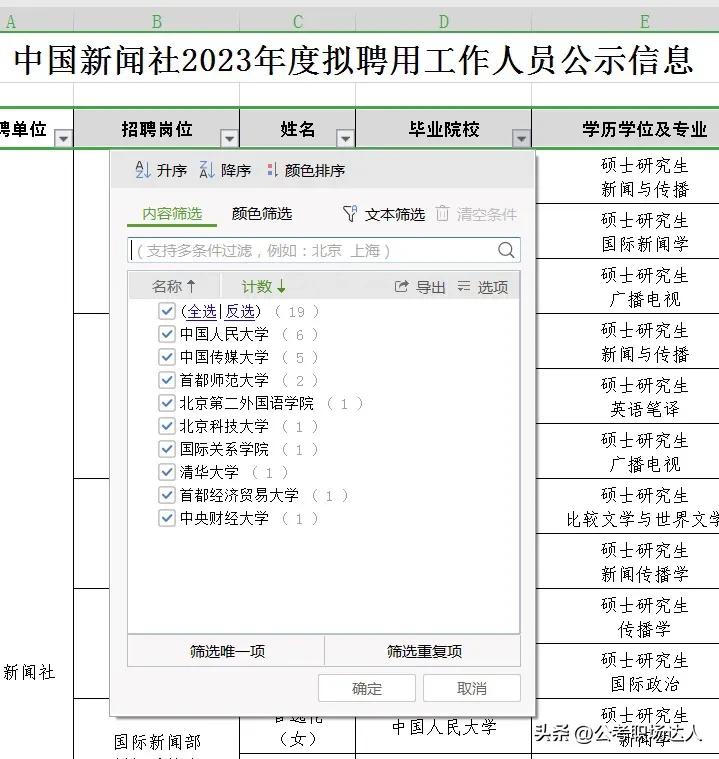This screenshot has width=719, height=759.
Task: Click the 国际新闻部 cell
Action: (x=157, y=741)
